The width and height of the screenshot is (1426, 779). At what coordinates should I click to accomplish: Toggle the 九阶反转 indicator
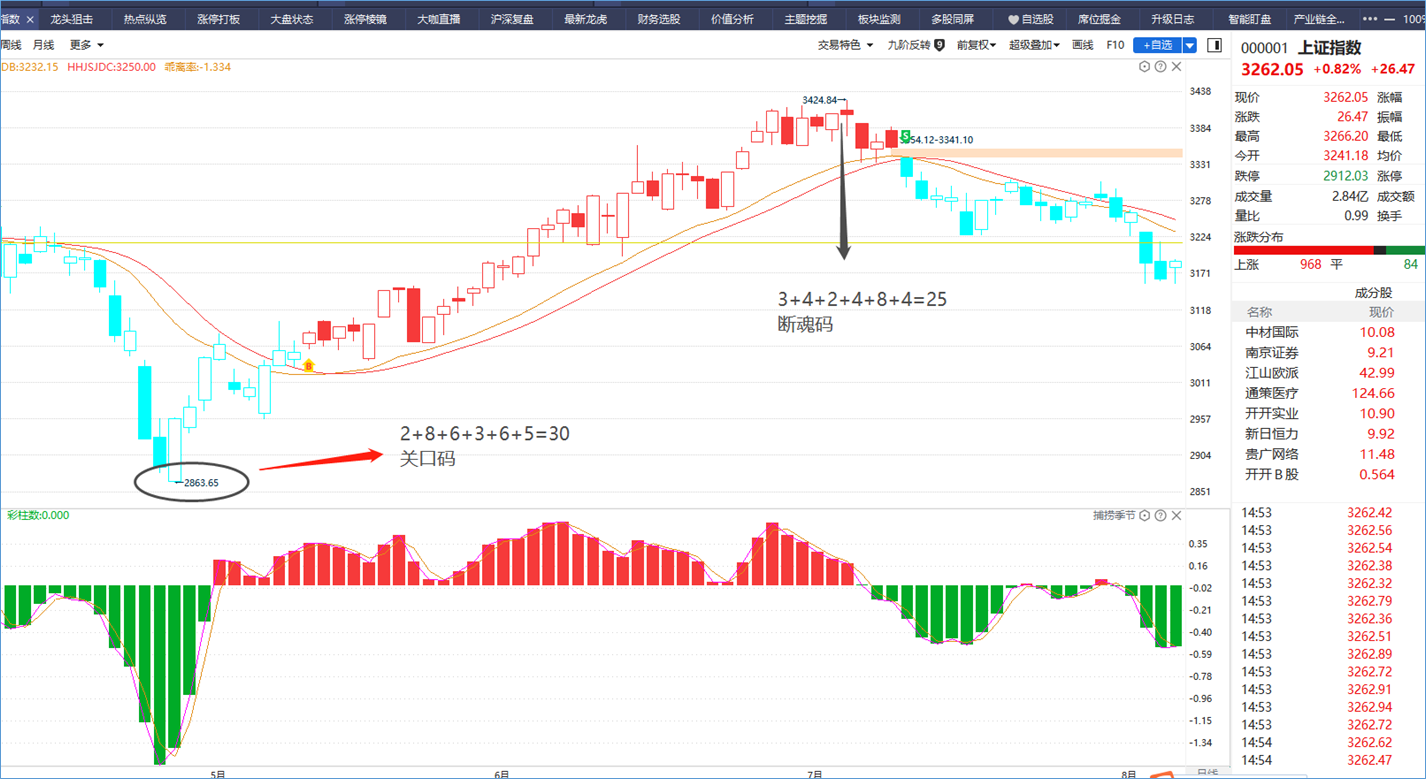[915, 45]
